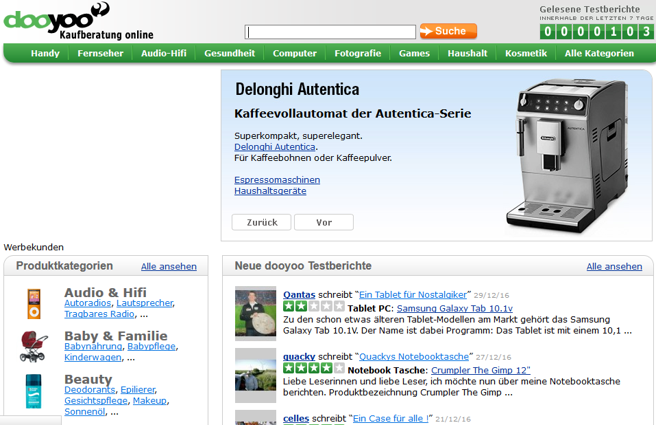Click the Baby & Familie stroller icon
656x425 pixels.
pyautogui.click(x=33, y=346)
